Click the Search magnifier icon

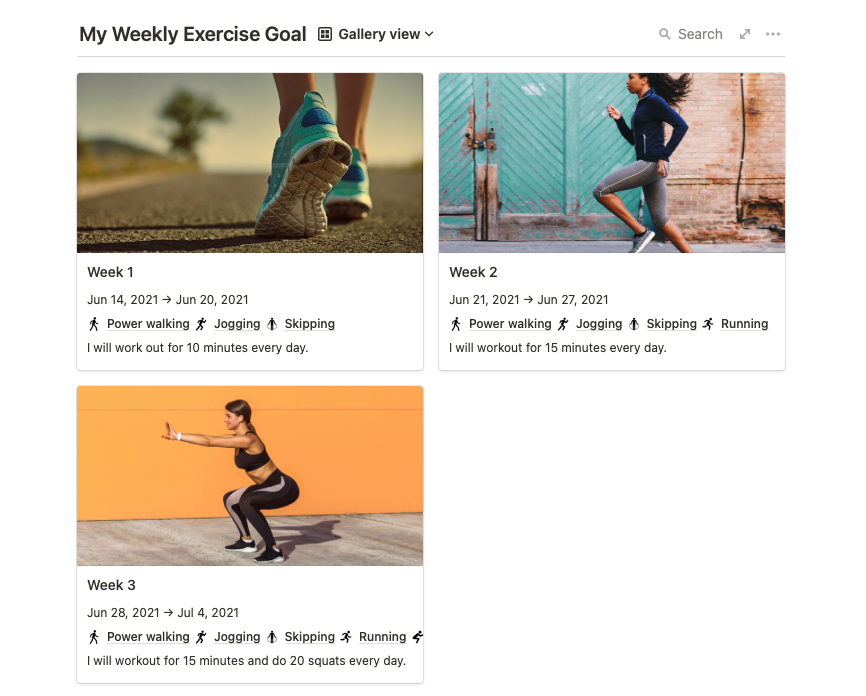click(x=665, y=34)
